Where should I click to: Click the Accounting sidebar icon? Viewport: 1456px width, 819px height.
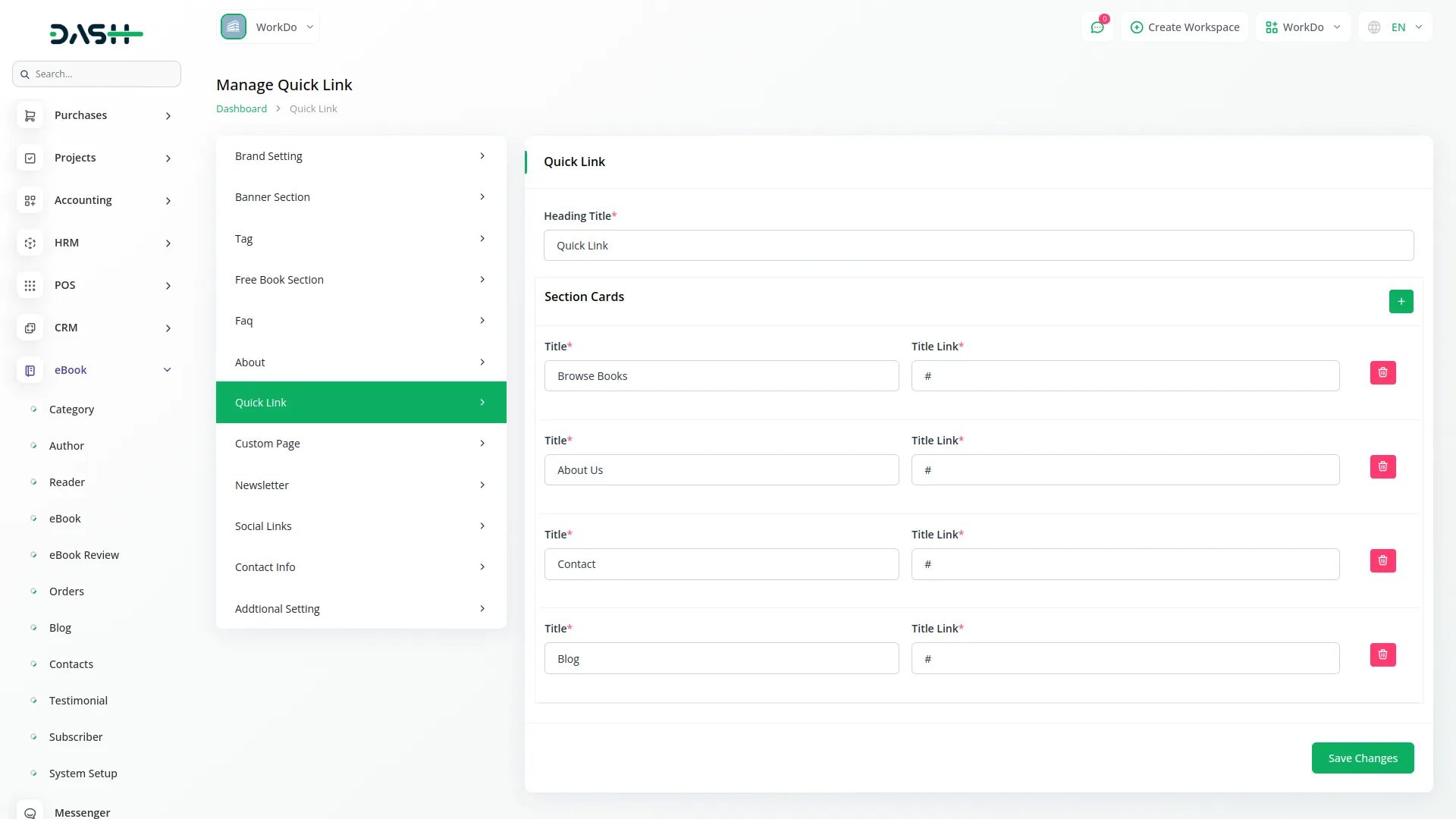pyautogui.click(x=30, y=201)
